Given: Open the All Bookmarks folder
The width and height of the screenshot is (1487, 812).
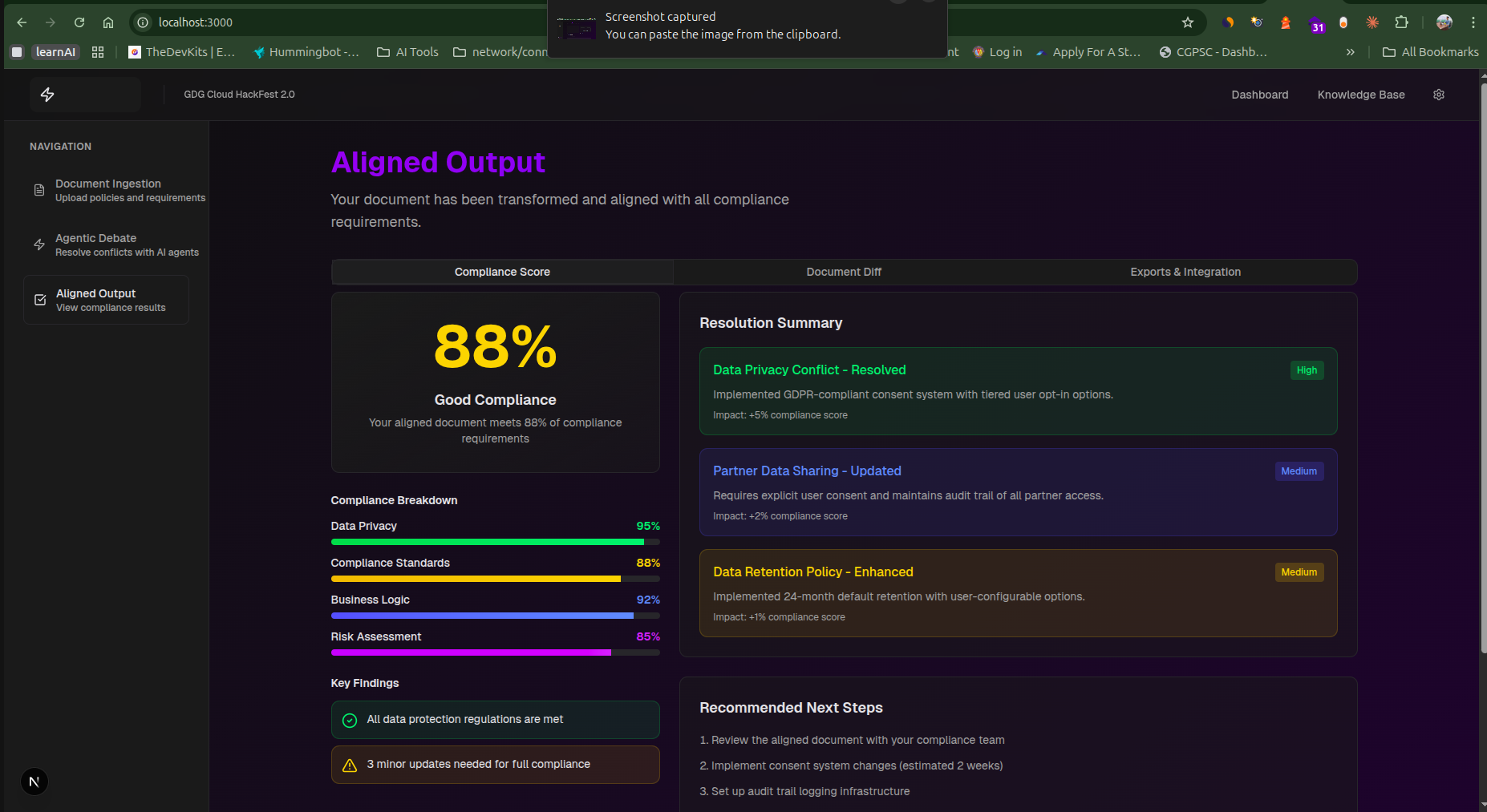Looking at the screenshot, I should pos(1431,52).
